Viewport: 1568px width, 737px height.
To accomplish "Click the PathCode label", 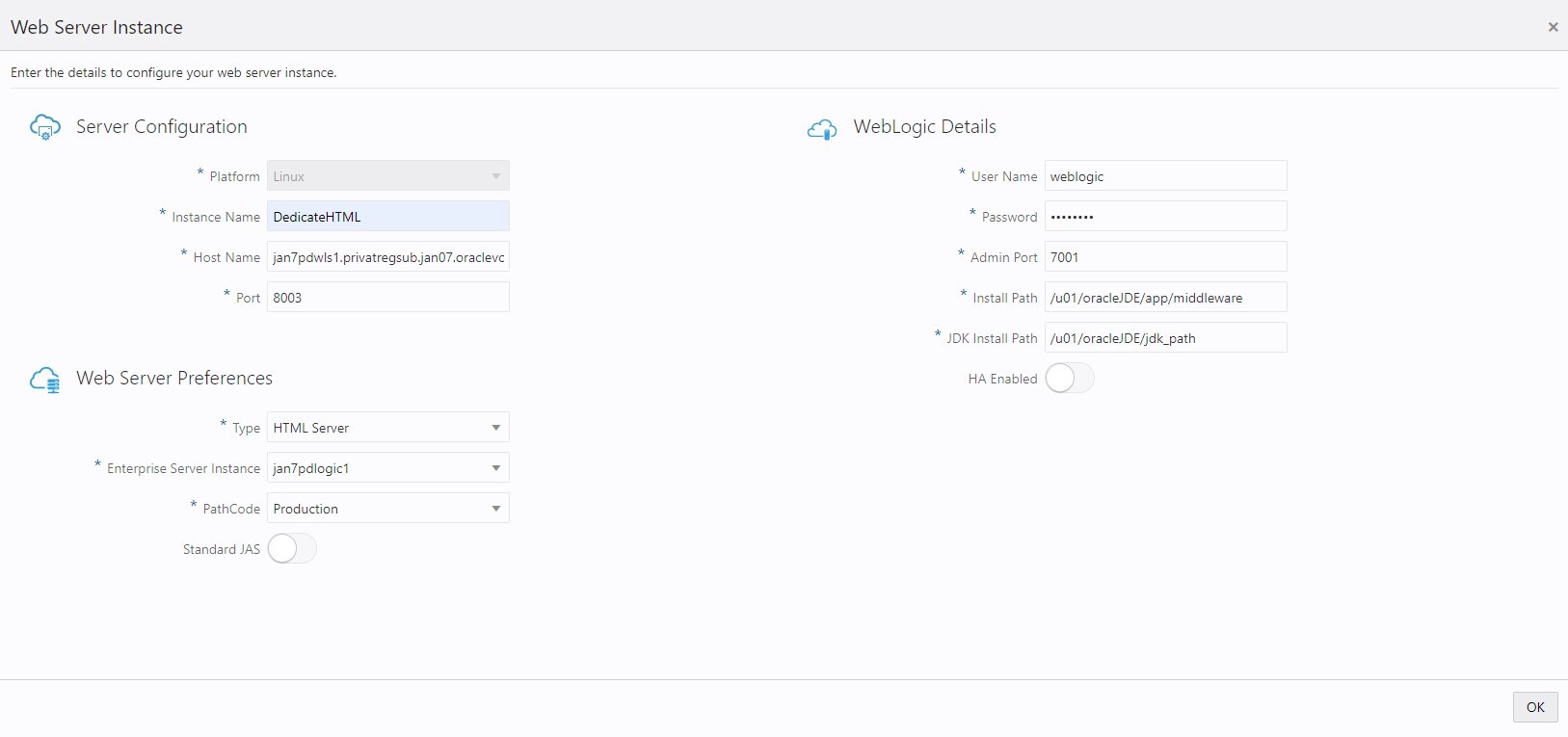I will (x=231, y=509).
